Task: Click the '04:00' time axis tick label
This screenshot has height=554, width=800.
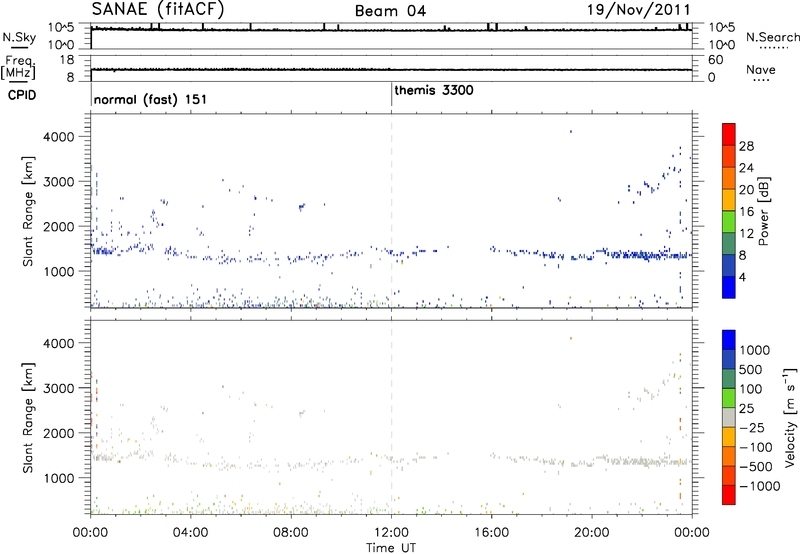Action: click(x=191, y=533)
